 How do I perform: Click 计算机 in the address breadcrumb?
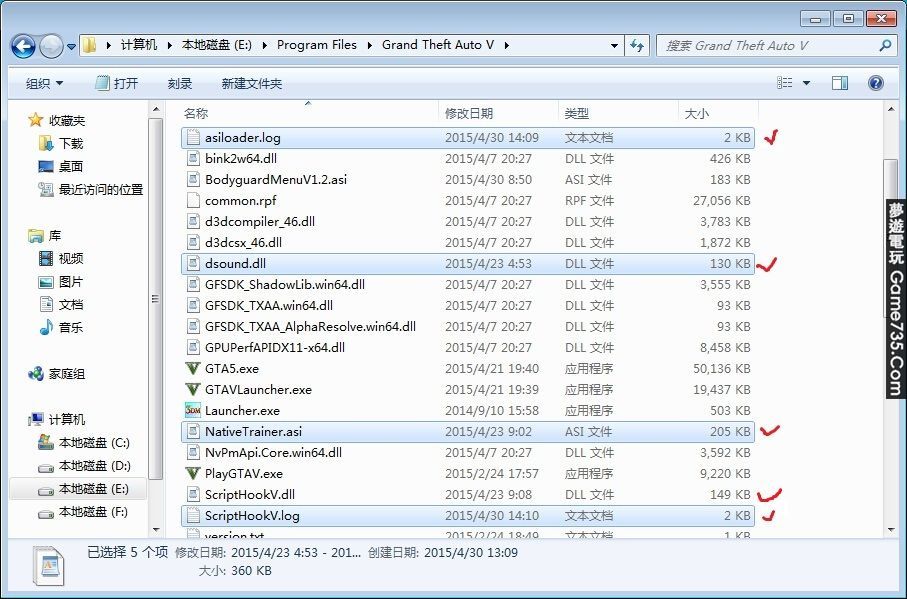coord(139,45)
